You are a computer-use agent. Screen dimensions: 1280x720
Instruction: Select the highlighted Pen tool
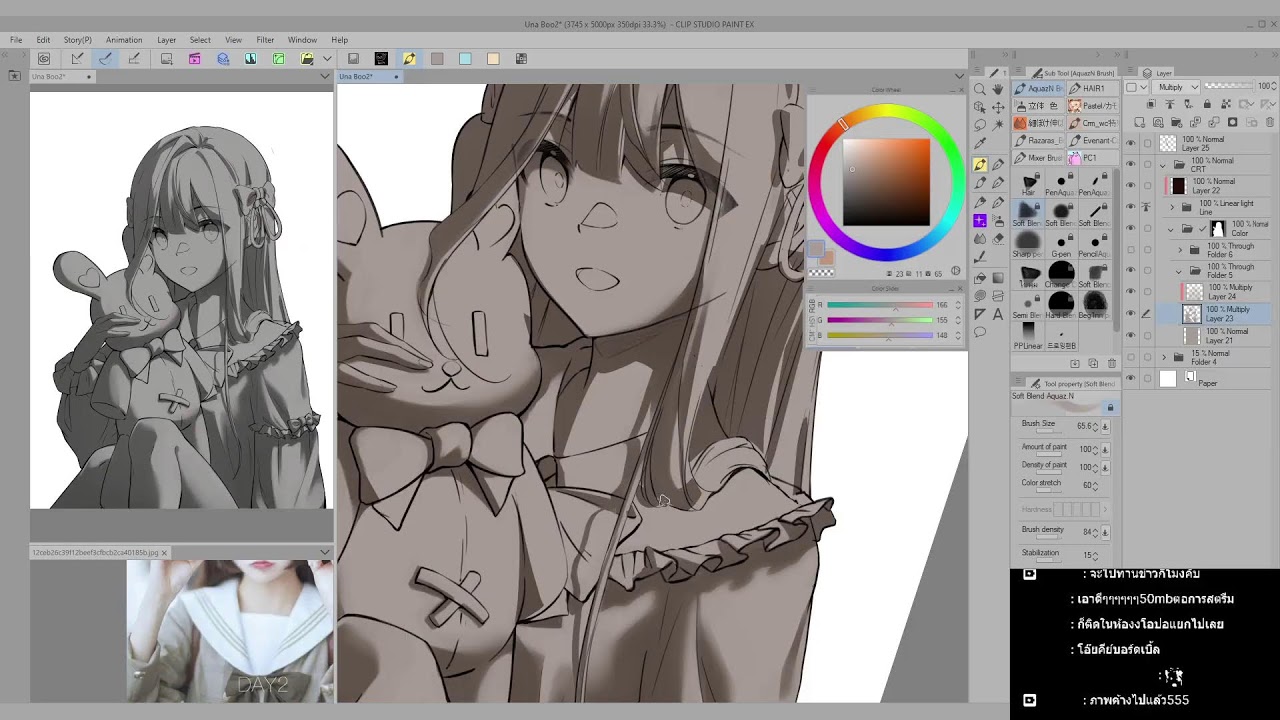tap(980, 165)
